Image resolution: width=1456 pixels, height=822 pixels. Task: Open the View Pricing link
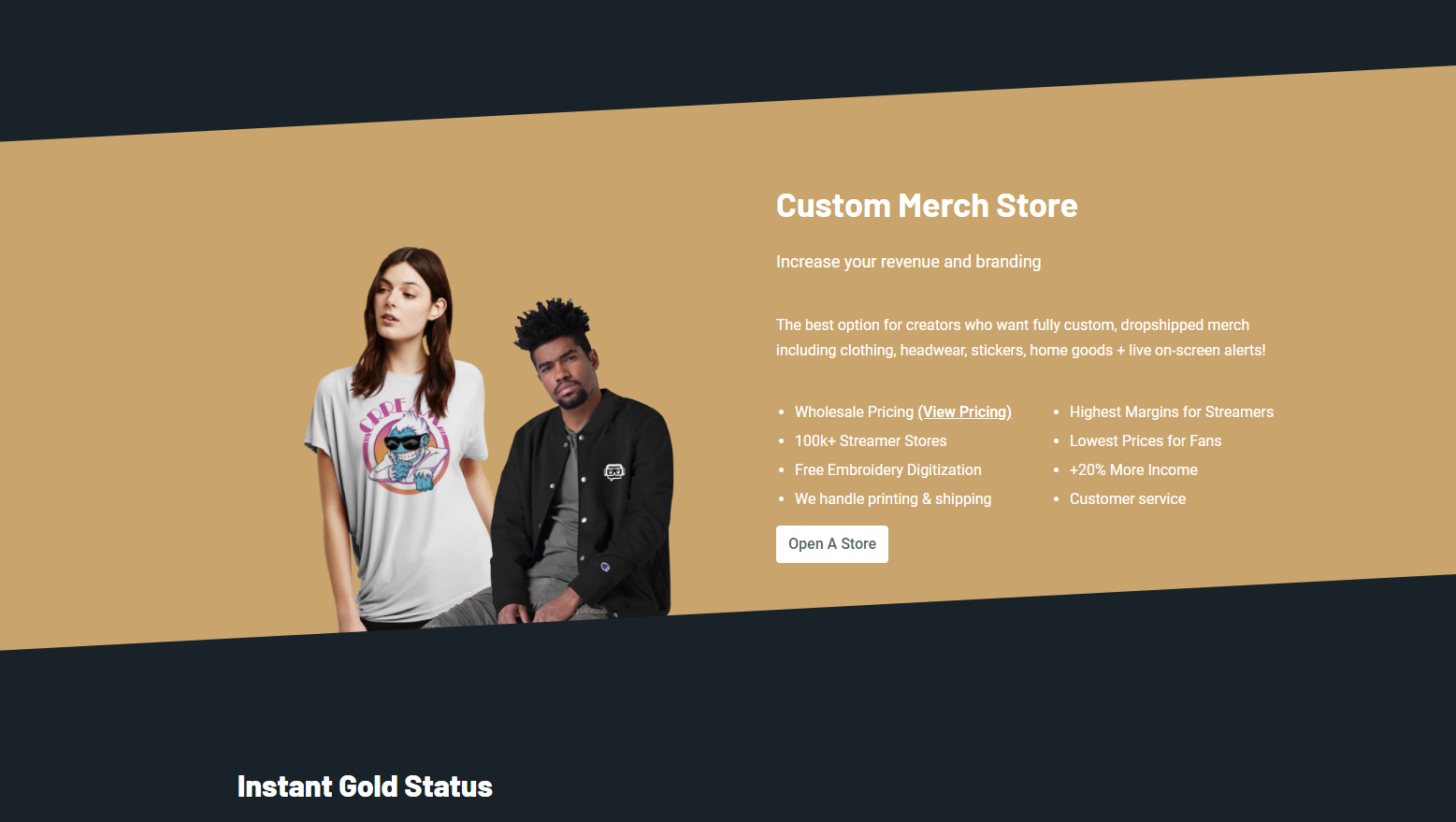[x=965, y=411]
